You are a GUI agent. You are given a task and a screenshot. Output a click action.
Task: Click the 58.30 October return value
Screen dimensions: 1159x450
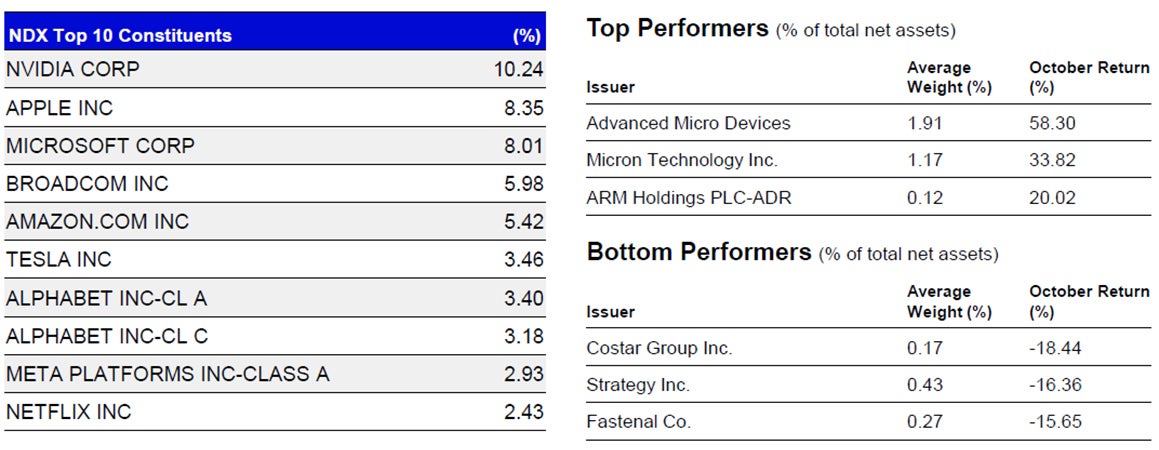click(x=1052, y=123)
